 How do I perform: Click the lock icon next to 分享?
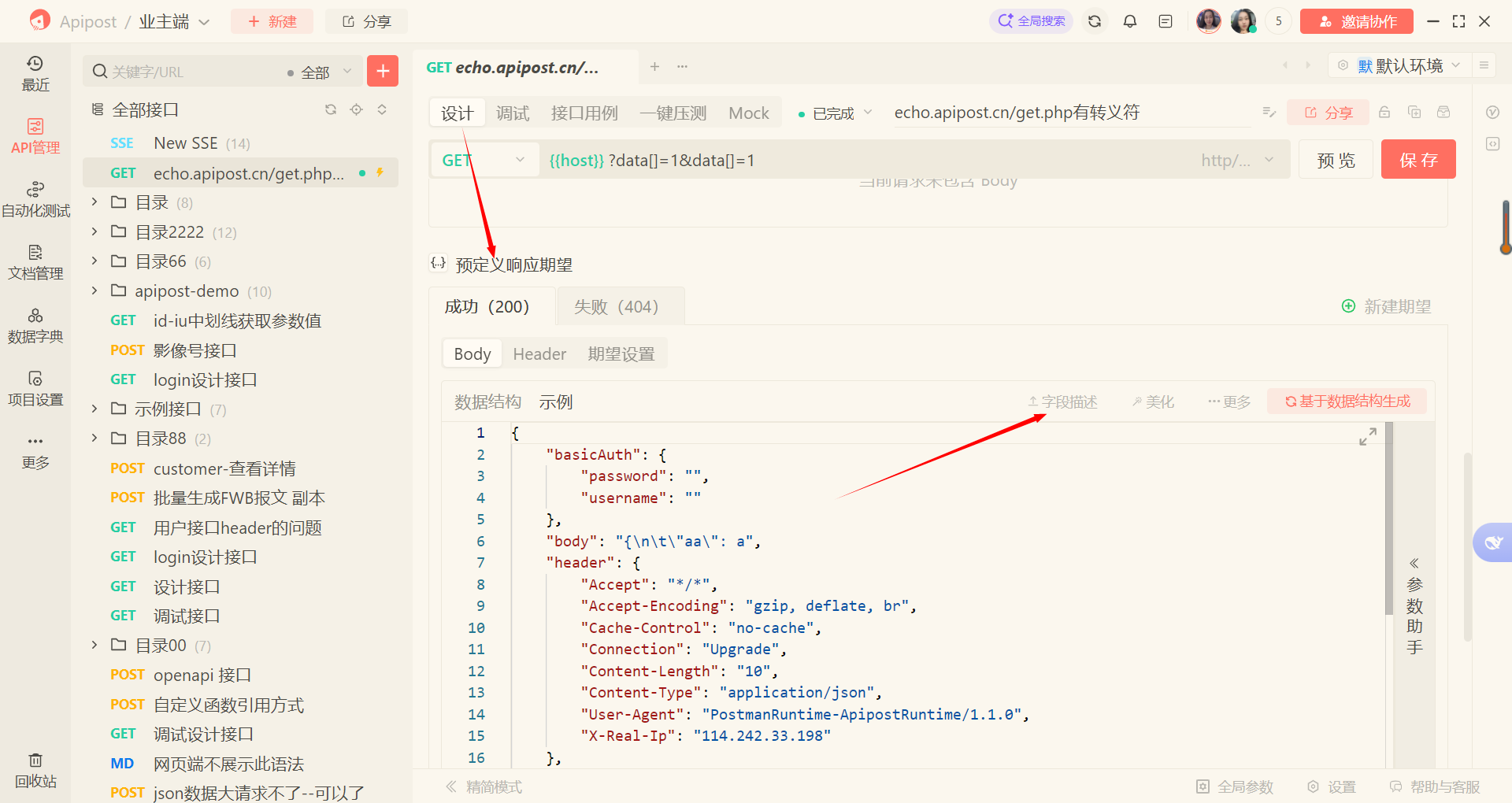pyautogui.click(x=1384, y=113)
